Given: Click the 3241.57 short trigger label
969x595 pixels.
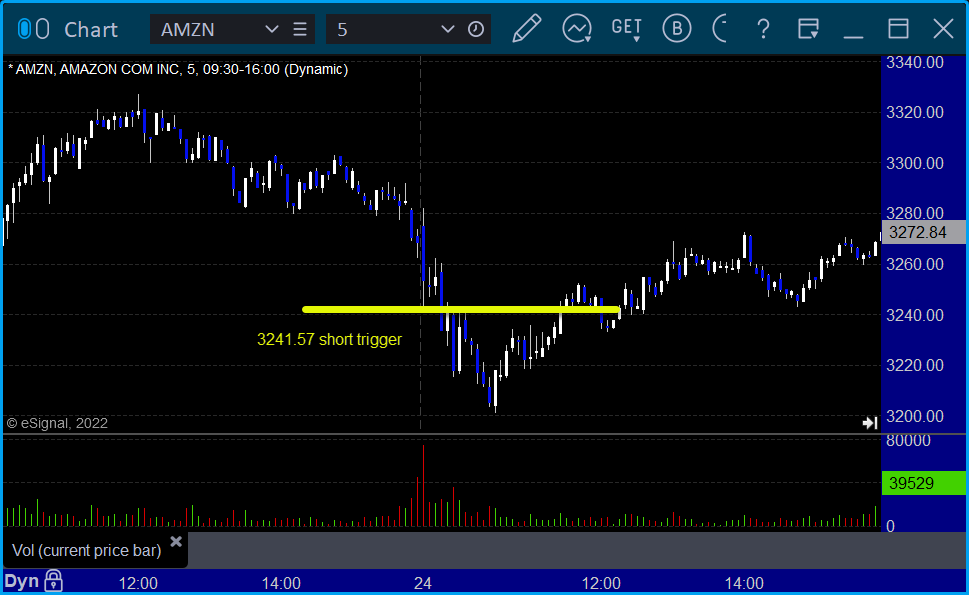Looking at the screenshot, I should pyautogui.click(x=329, y=339).
